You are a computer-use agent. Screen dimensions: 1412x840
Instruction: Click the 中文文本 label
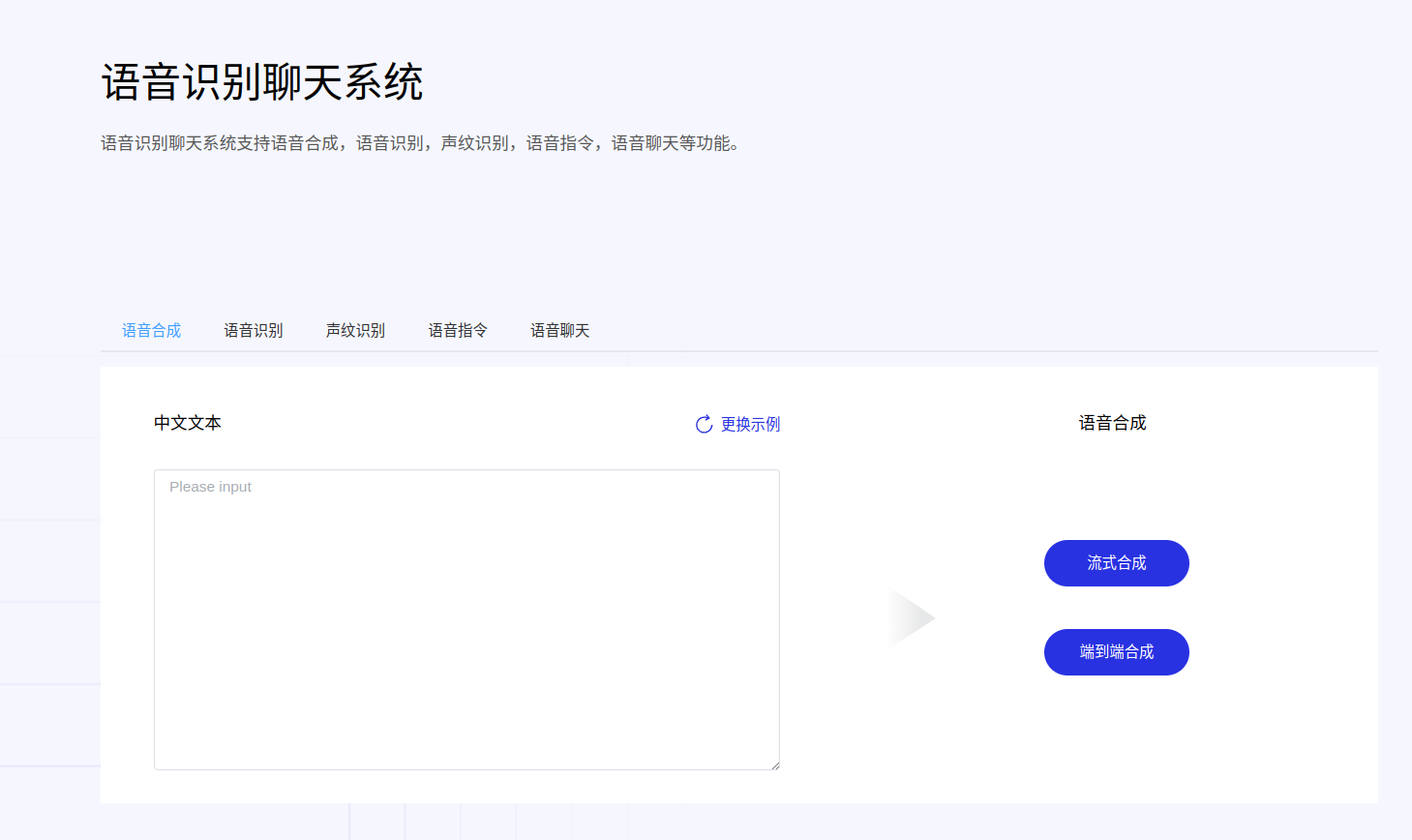pos(188,423)
